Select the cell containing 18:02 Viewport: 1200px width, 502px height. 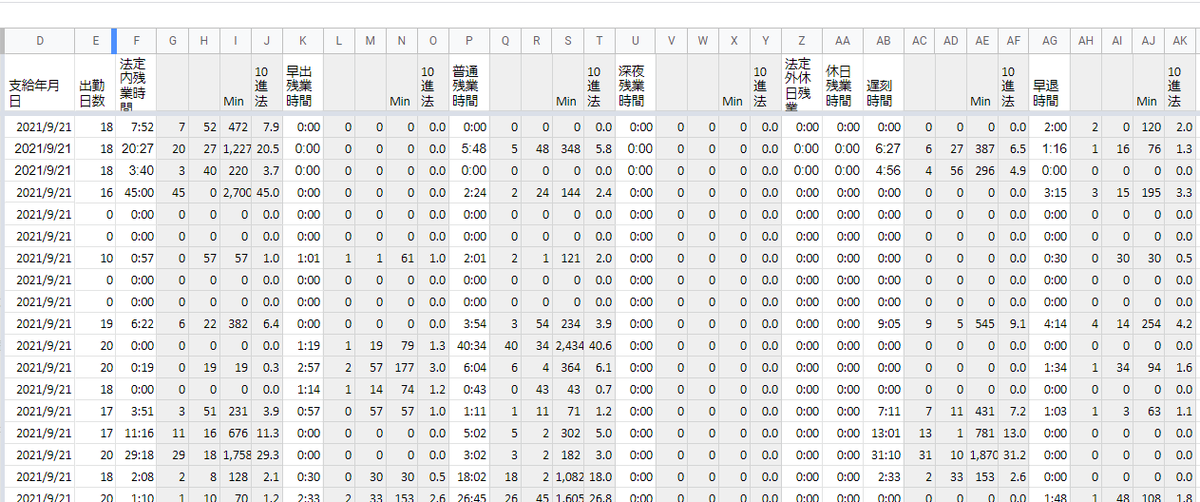pos(469,476)
